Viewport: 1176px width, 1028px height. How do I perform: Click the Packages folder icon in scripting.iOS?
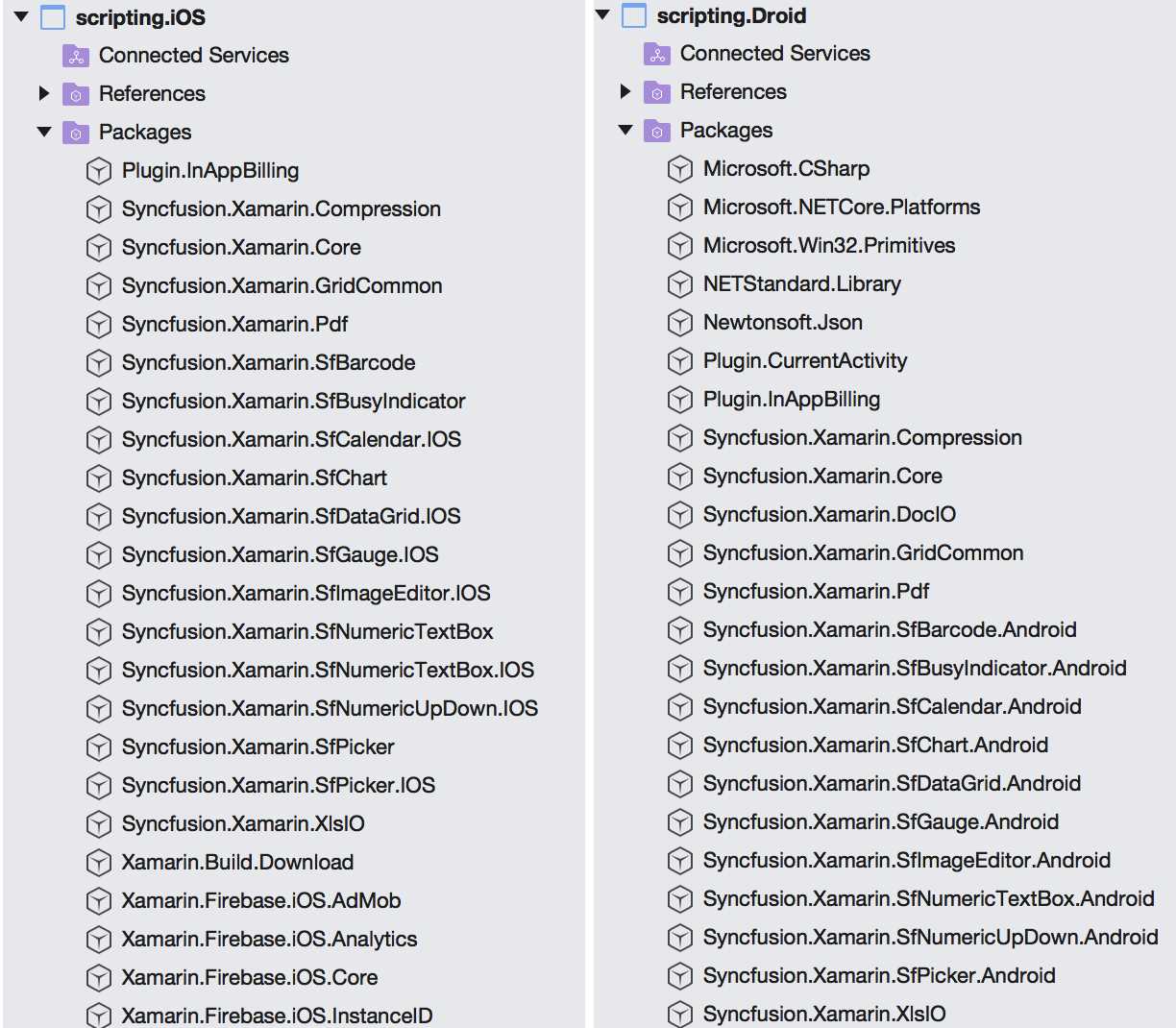(x=75, y=132)
